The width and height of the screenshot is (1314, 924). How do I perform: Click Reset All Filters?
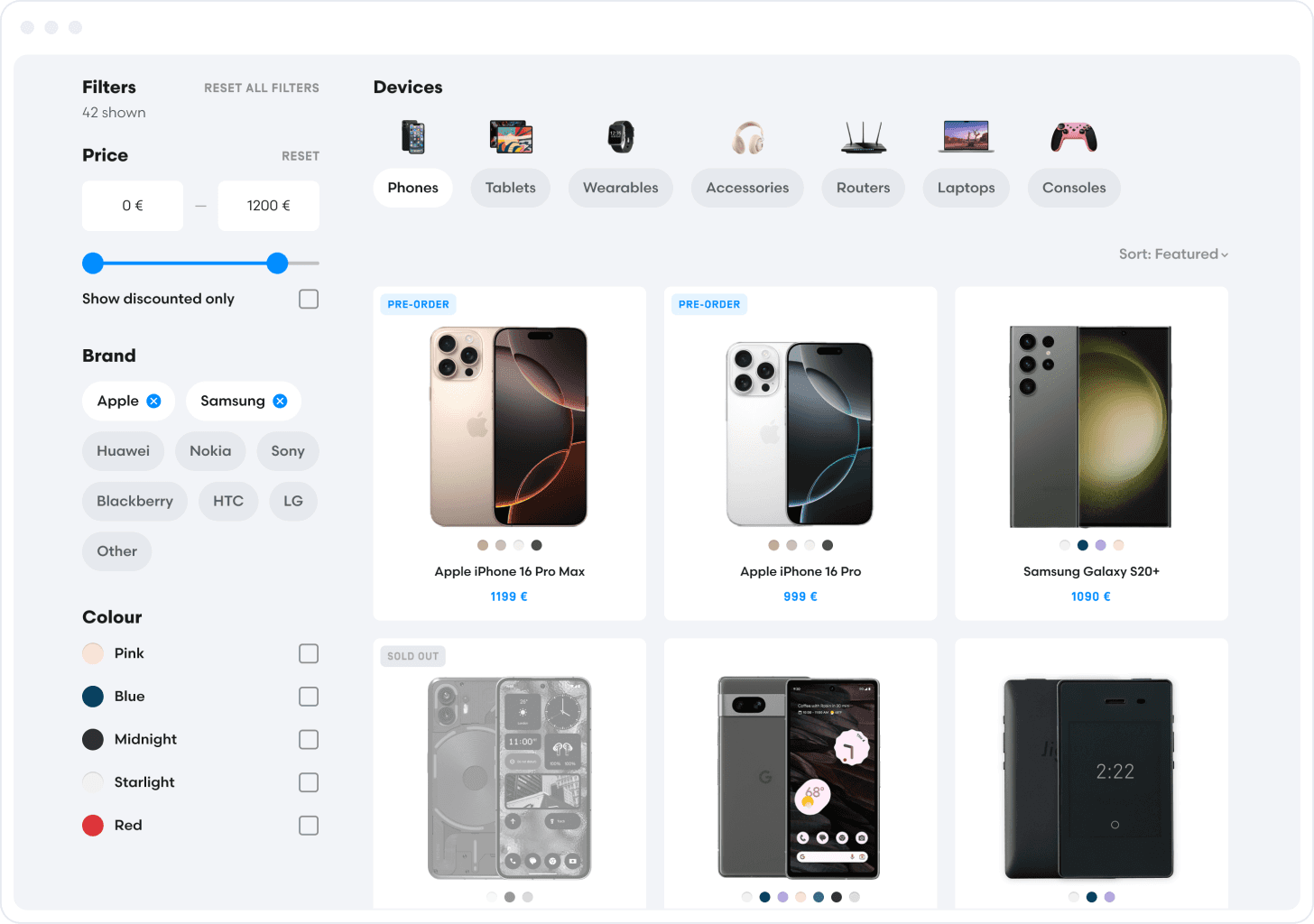(x=262, y=88)
